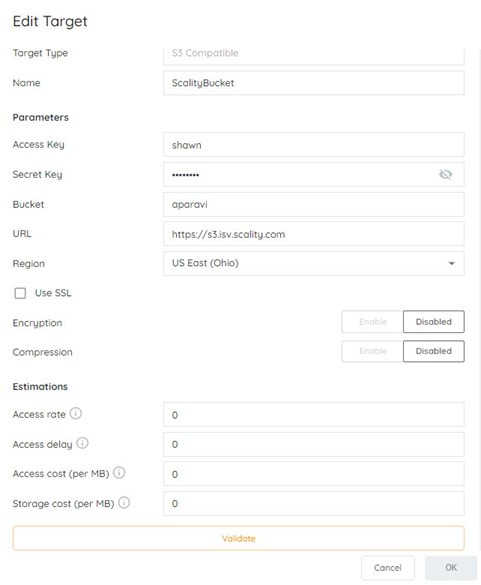Set Compression to Disabled
Screen dimensions: 481x585
coord(434,351)
